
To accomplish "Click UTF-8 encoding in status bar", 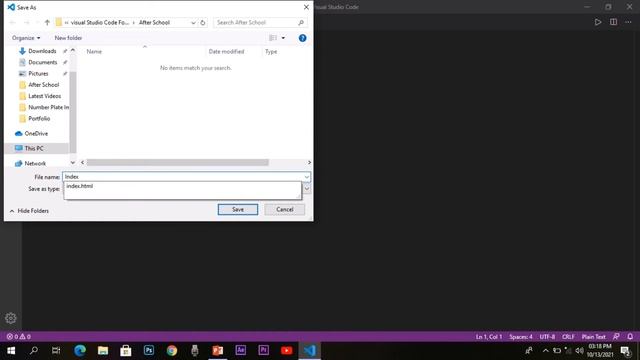I will (x=547, y=337).
